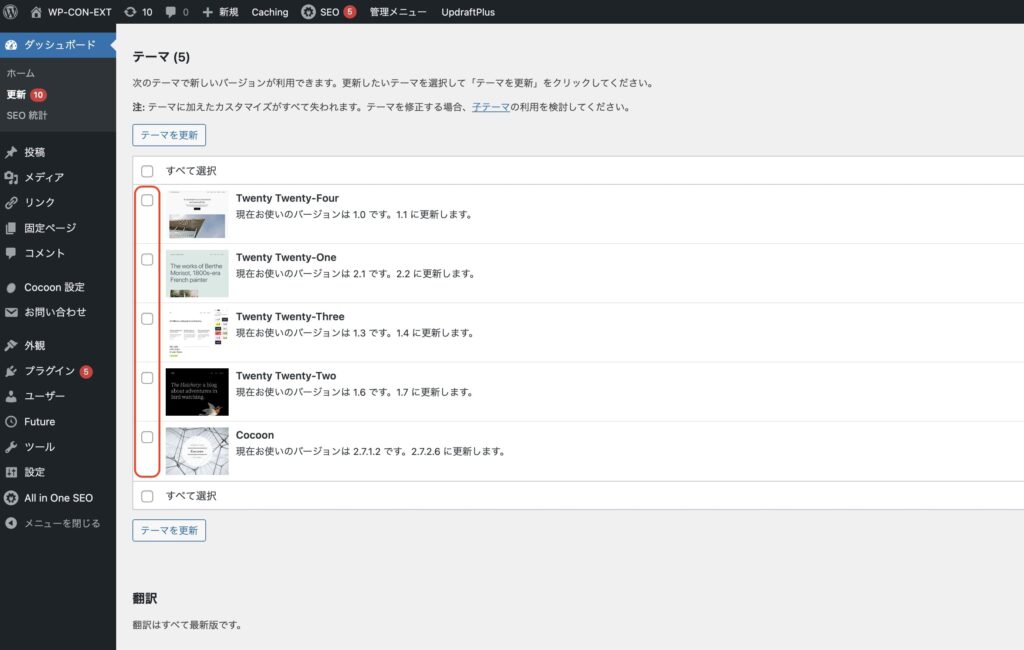
Task: Open the 投稿 (Posts) sidebar menu
Action: tap(34, 152)
